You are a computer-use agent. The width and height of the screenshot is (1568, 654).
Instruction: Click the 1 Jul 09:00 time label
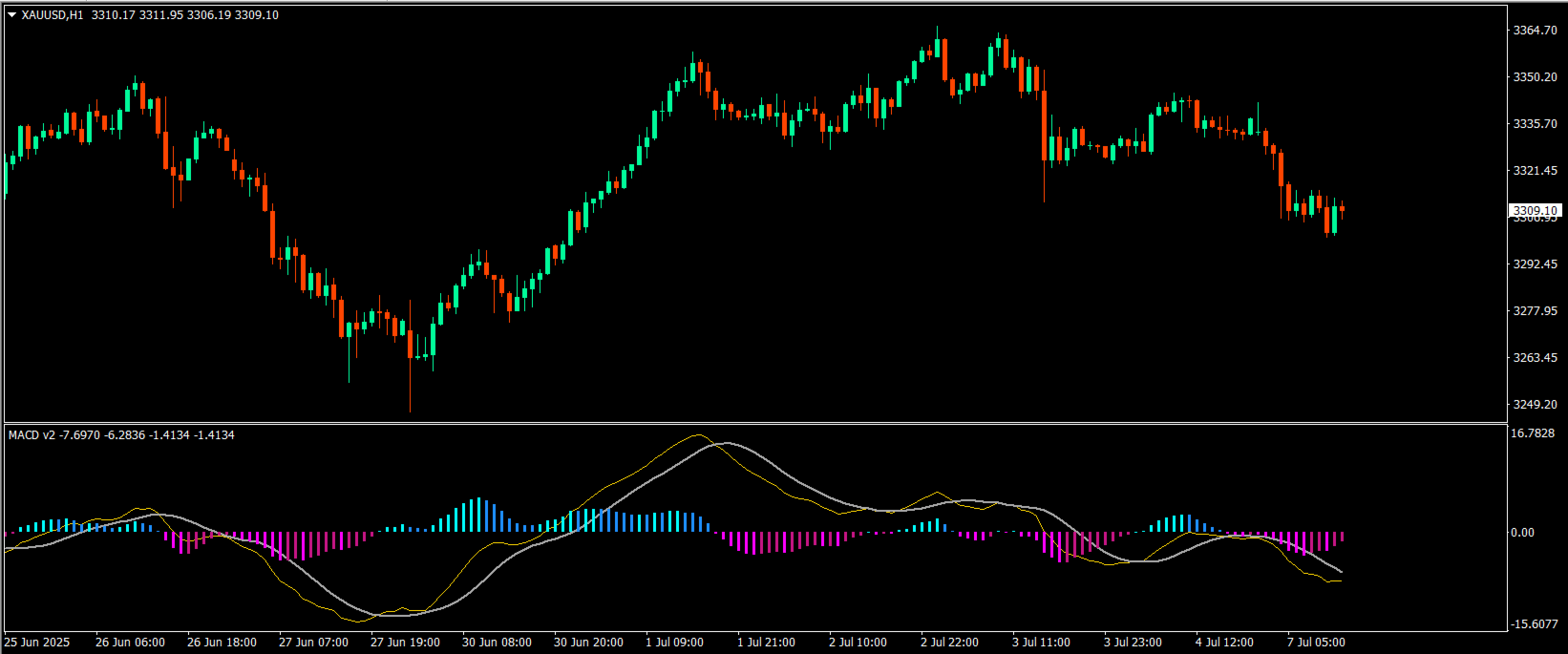[674, 643]
